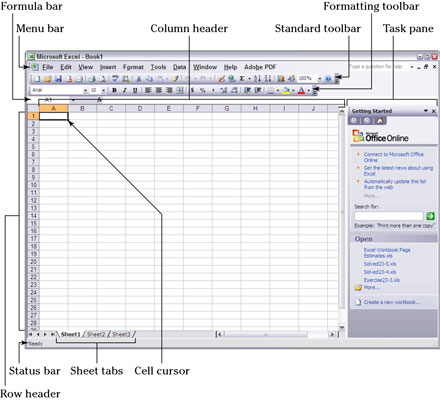Click the Currency Style dollar icon
This screenshot has height=400, width=440.
(x=192, y=90)
